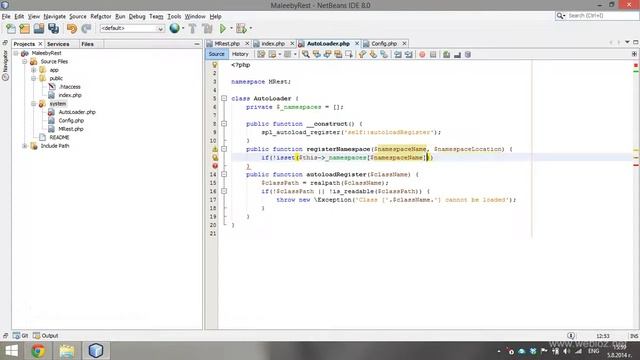Screen dimensions: 640x360
Task: Open dropdown arrow beside globe icon
Action: tap(183, 29)
